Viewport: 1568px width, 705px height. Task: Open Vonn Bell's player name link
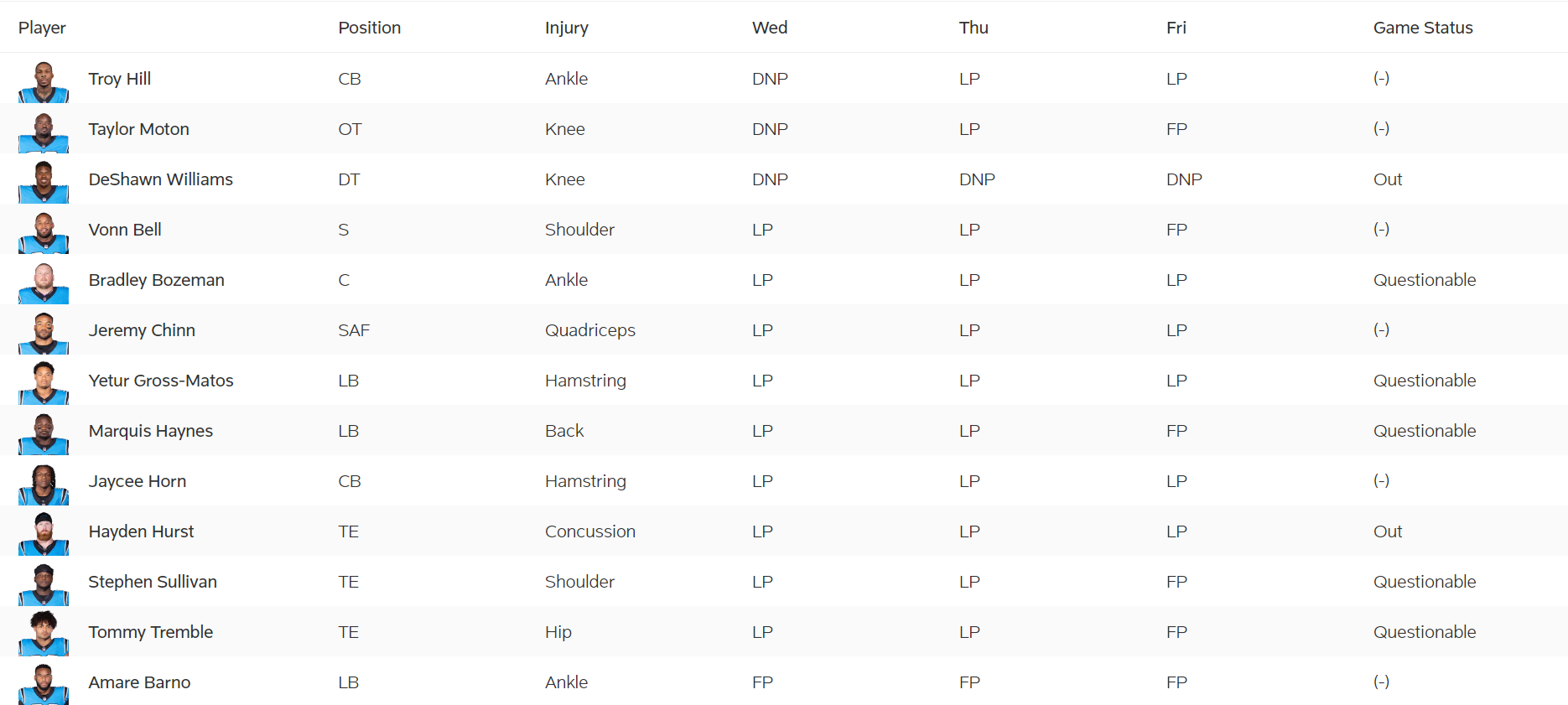point(125,230)
